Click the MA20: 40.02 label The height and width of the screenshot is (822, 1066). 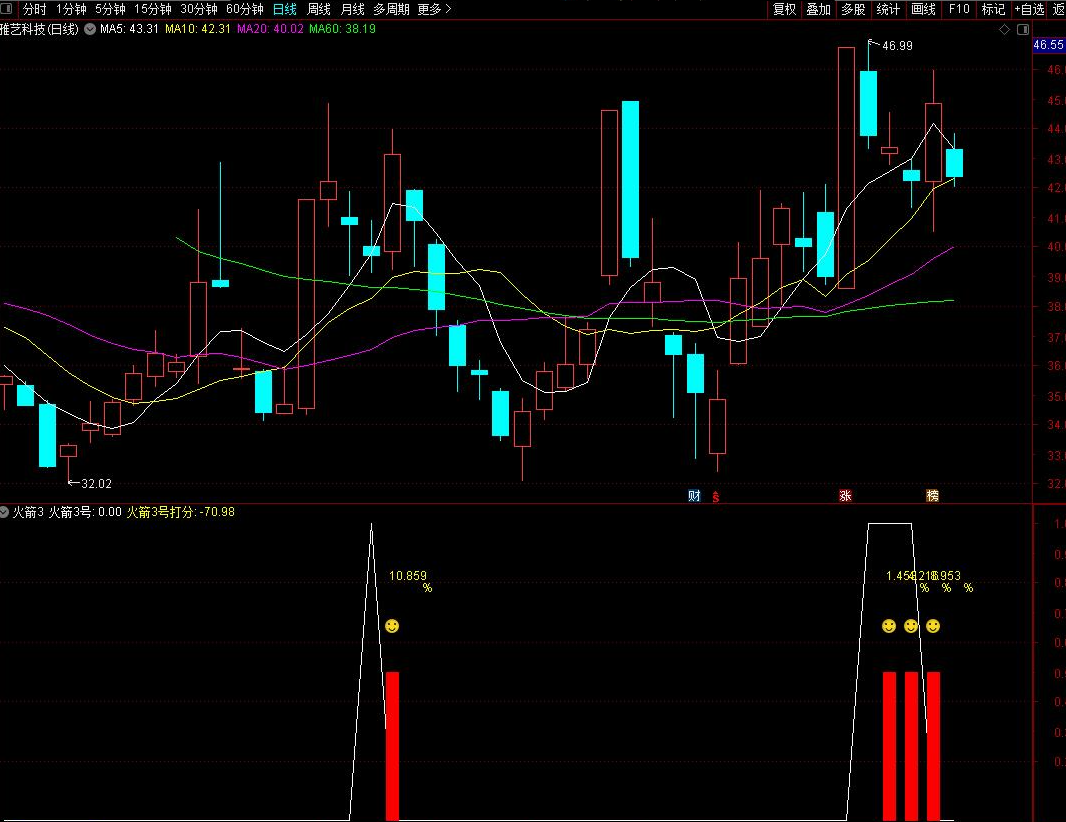pos(270,29)
